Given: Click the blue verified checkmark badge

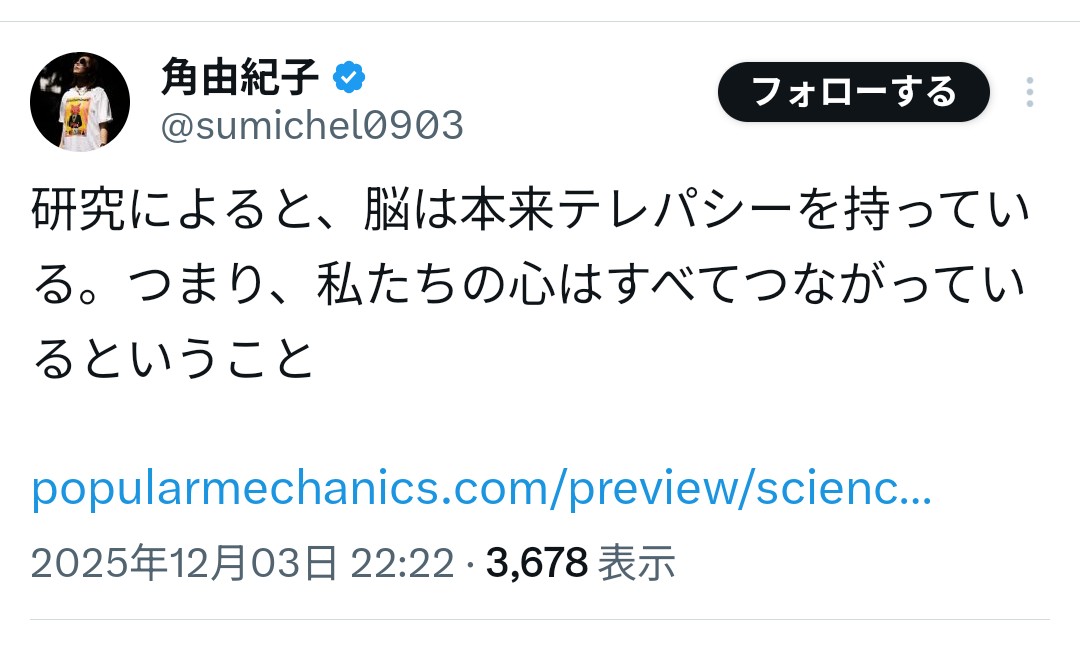Looking at the screenshot, I should tap(349, 78).
